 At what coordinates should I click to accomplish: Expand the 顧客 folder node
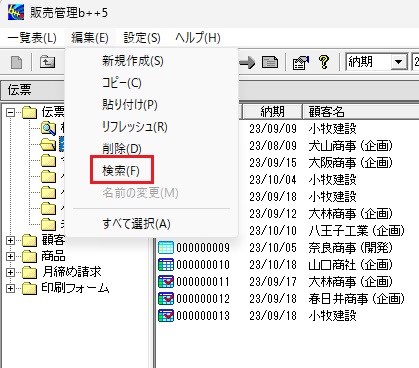pyautogui.click(x=10, y=240)
